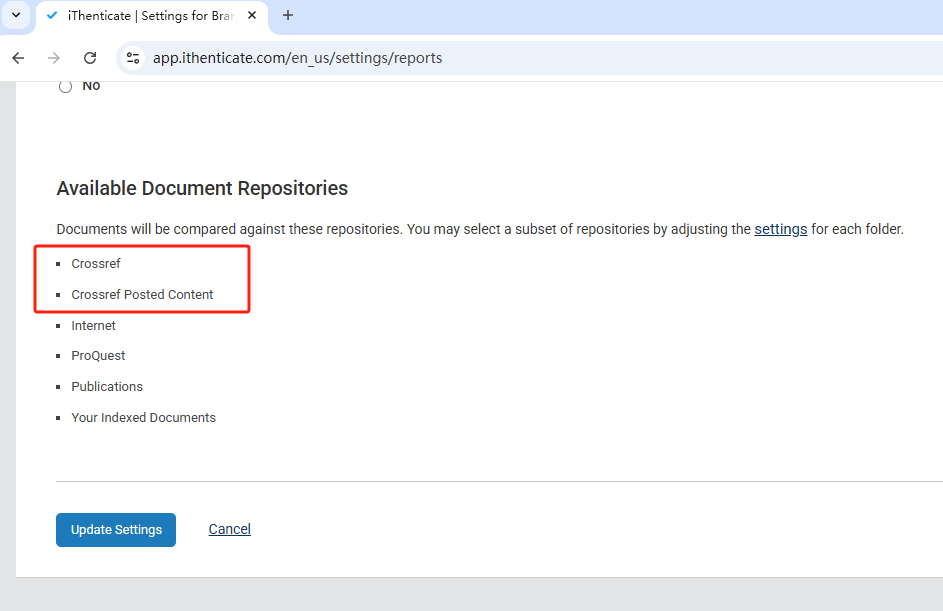Image resolution: width=943 pixels, height=611 pixels.
Task: Expand the tab search dropdown arrow
Action: coord(16,15)
